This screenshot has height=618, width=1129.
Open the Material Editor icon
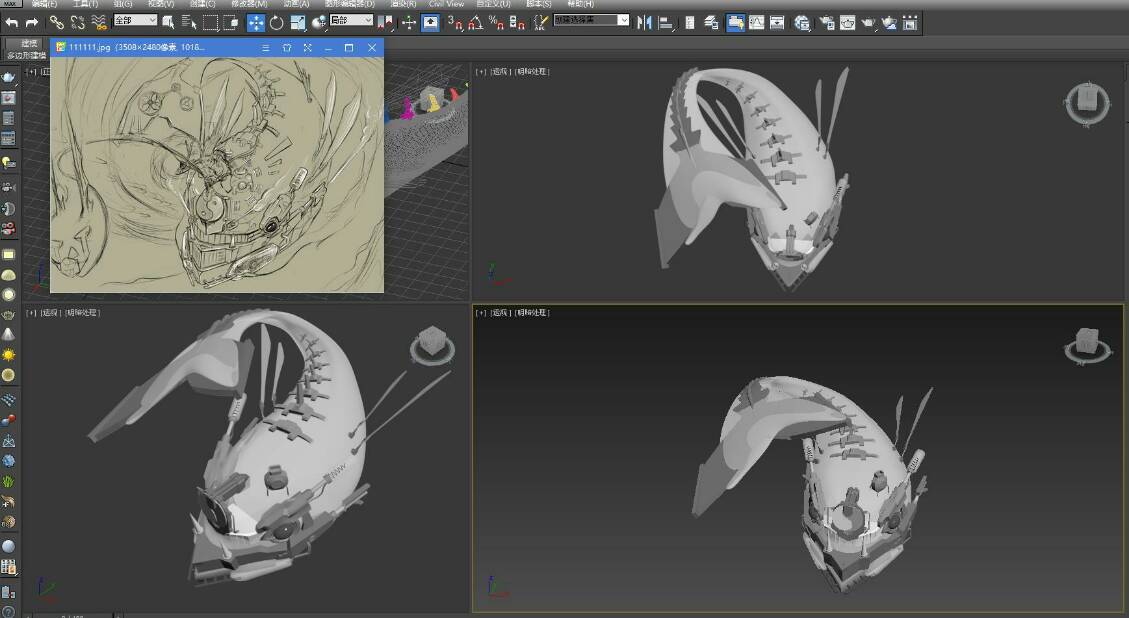[801, 22]
